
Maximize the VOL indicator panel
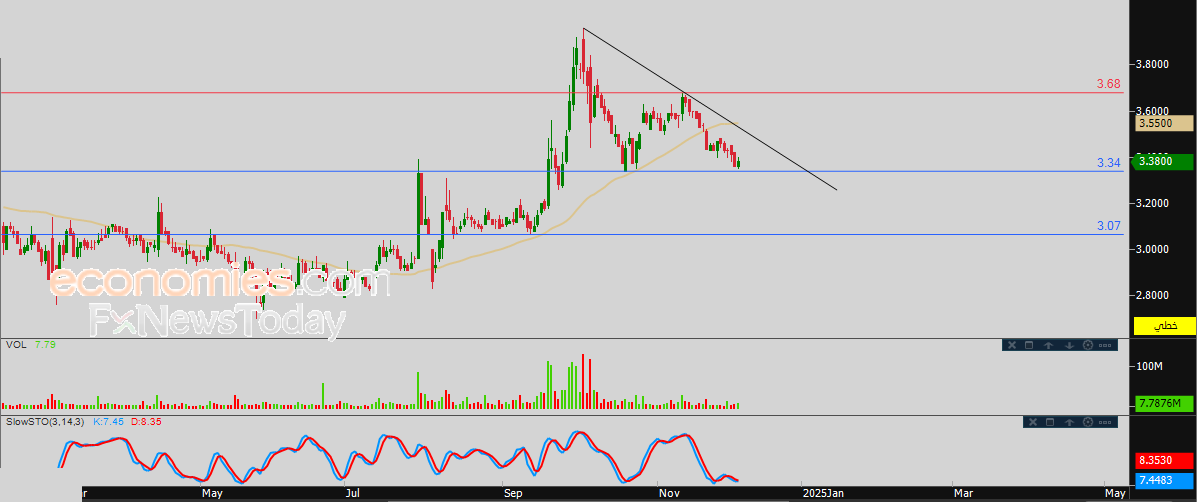(1029, 346)
